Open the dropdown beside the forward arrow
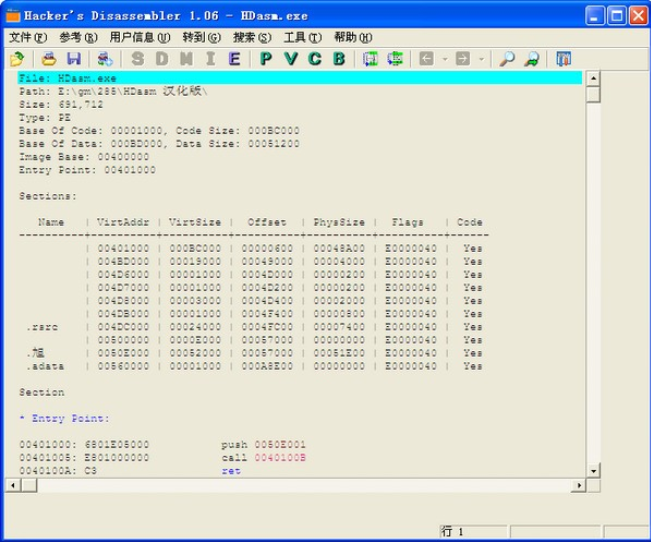Screen dimensions: 651x542 point(480,59)
